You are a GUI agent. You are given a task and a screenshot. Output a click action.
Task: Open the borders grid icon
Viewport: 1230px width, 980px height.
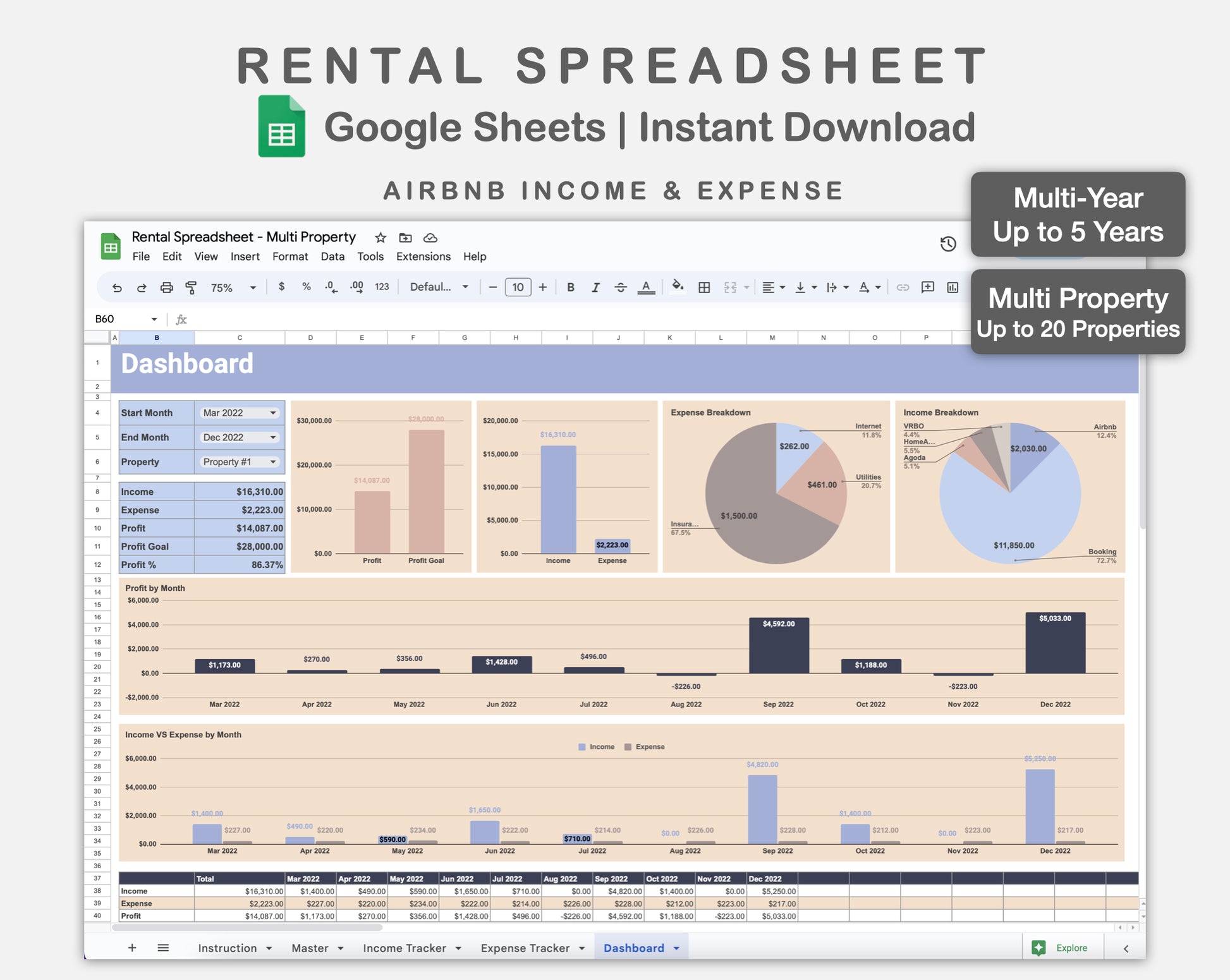pos(704,287)
